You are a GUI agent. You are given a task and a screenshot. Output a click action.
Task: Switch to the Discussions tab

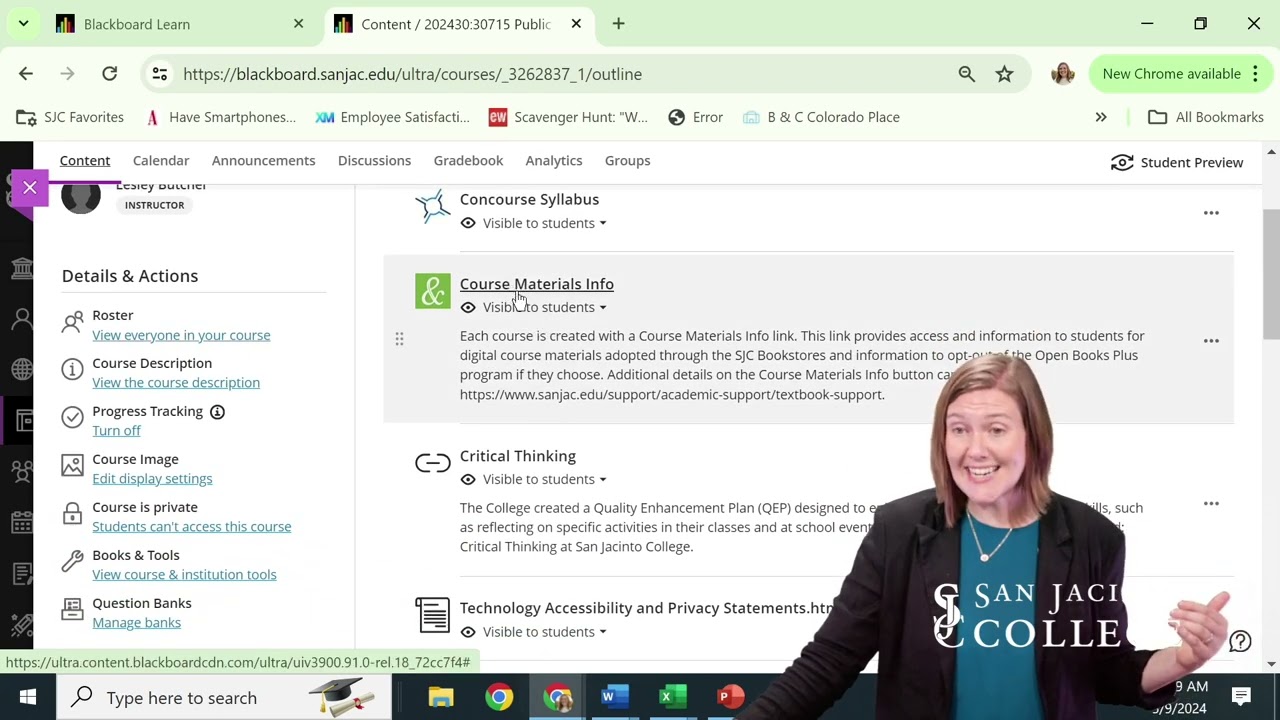click(x=374, y=160)
